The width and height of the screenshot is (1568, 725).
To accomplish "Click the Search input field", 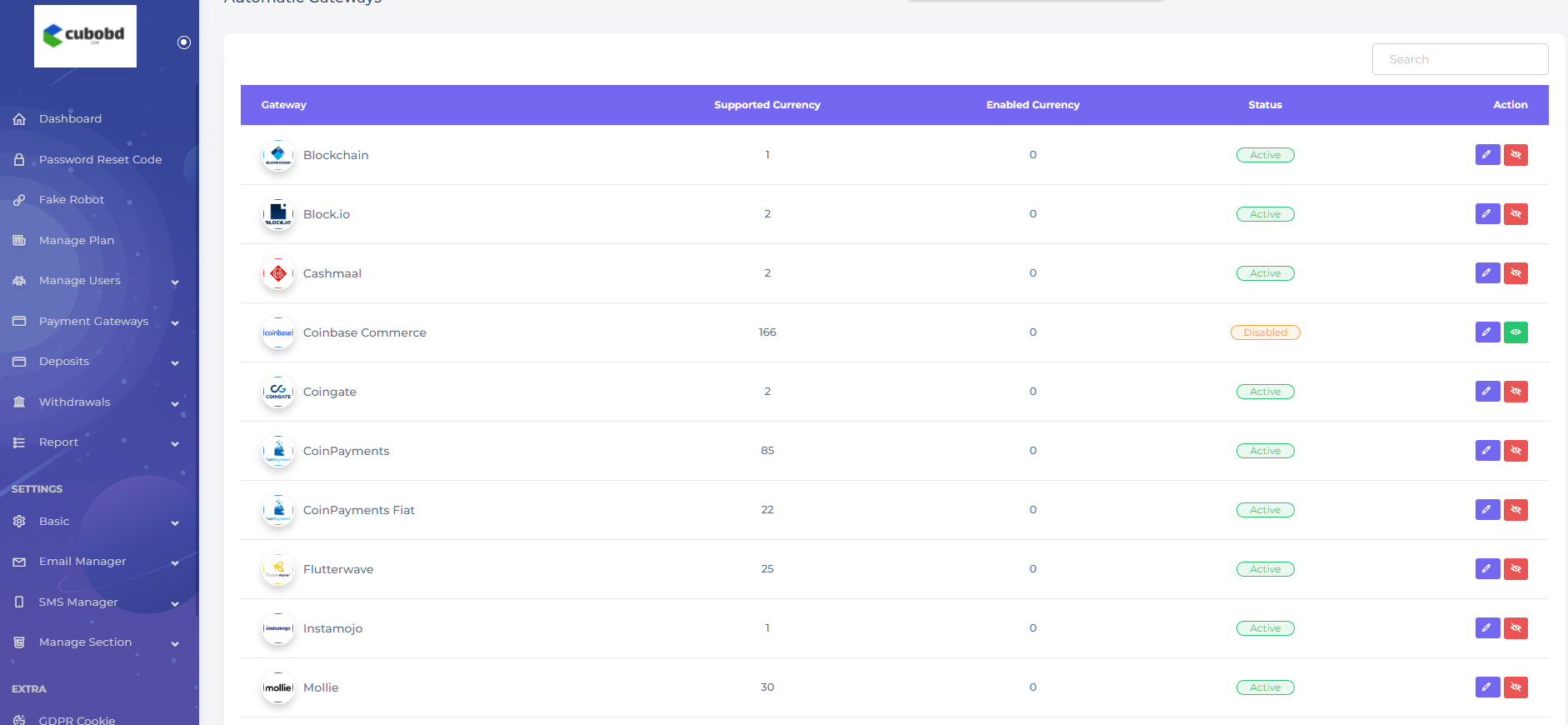I will point(1460,59).
